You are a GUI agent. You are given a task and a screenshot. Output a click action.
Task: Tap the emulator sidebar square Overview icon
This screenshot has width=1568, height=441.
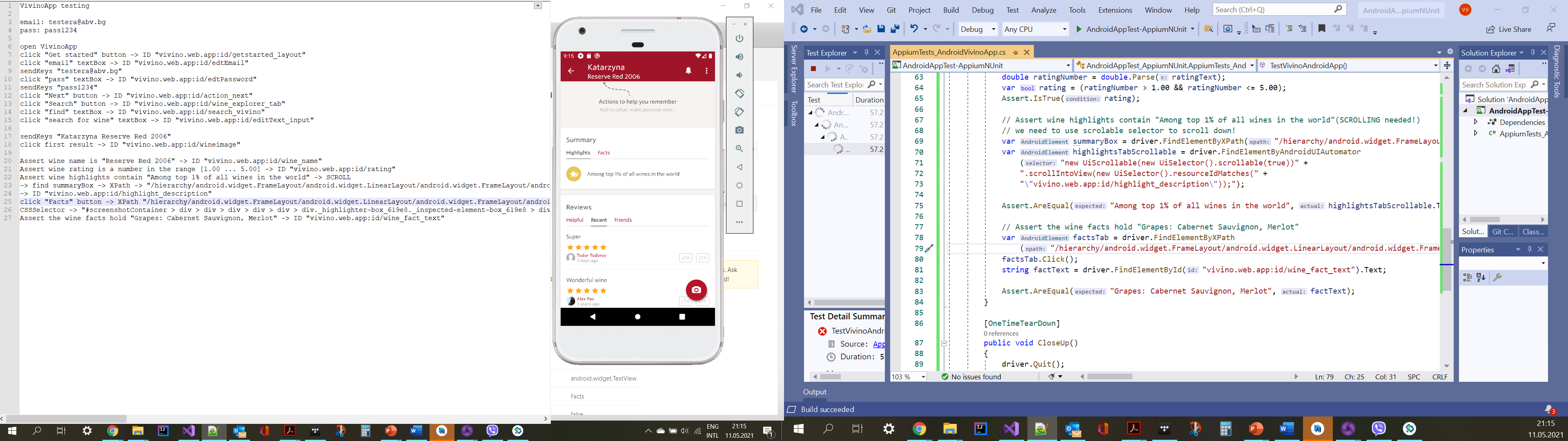coord(739,204)
